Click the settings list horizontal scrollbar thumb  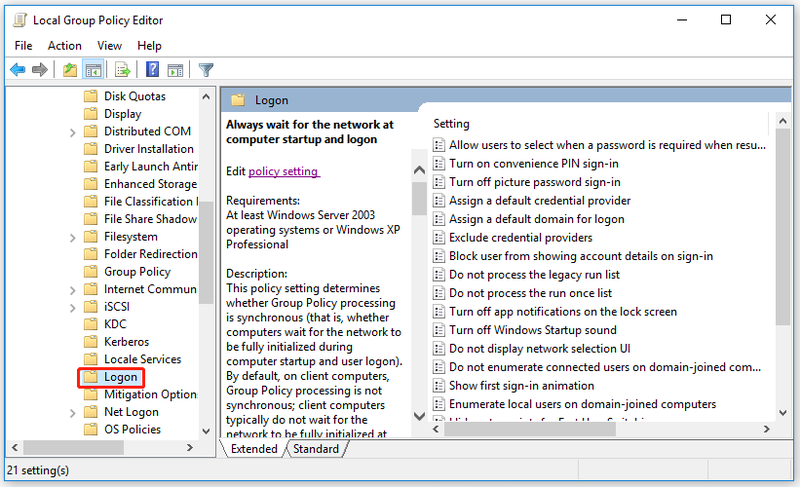pyautogui.click(x=530, y=429)
